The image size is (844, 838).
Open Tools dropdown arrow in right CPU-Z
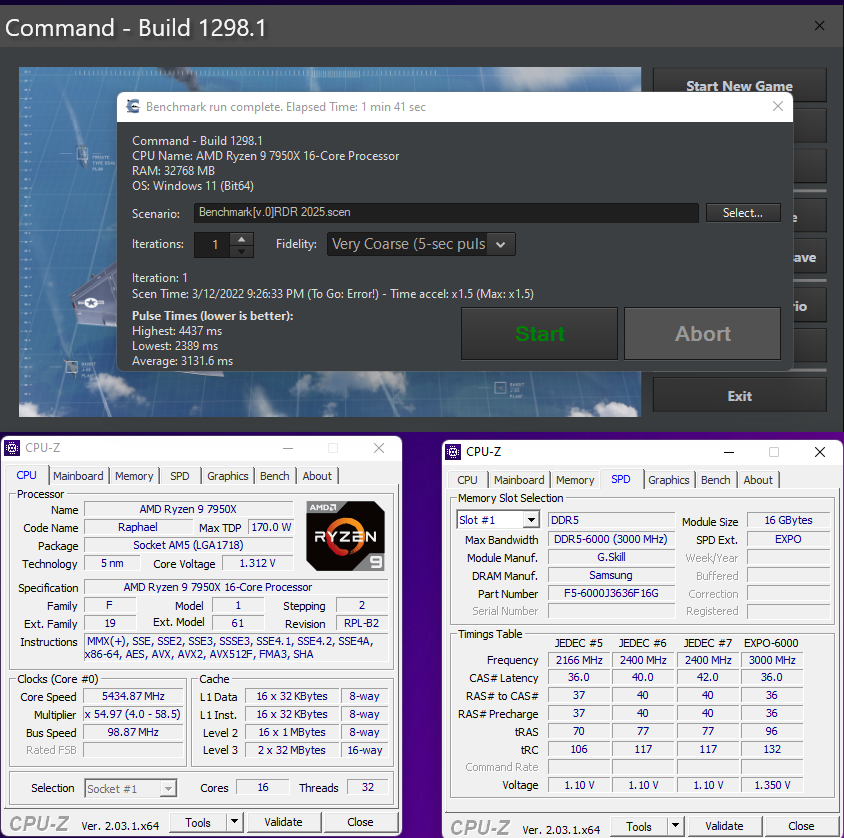(675, 826)
